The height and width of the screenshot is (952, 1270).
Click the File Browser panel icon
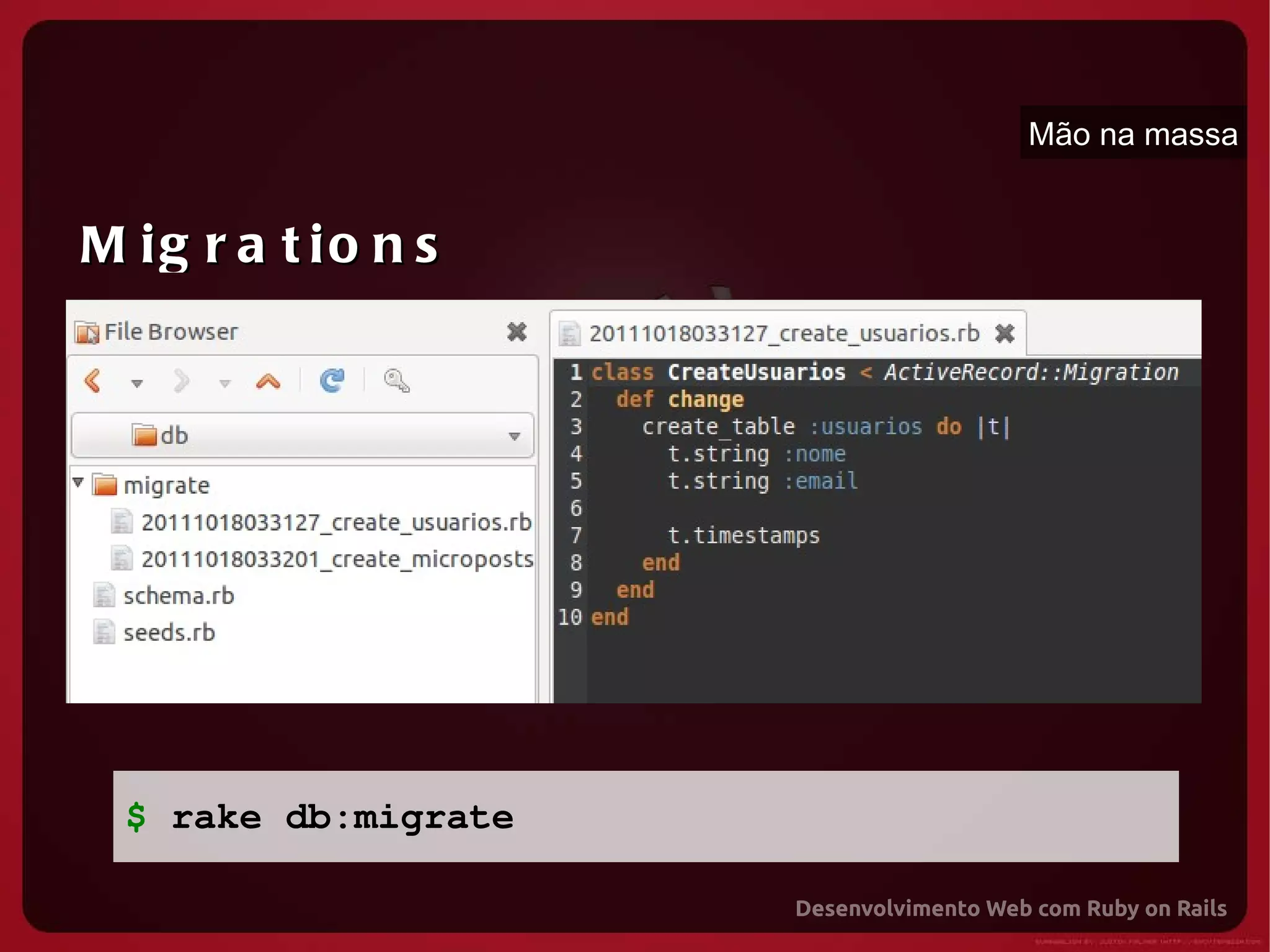[87, 332]
